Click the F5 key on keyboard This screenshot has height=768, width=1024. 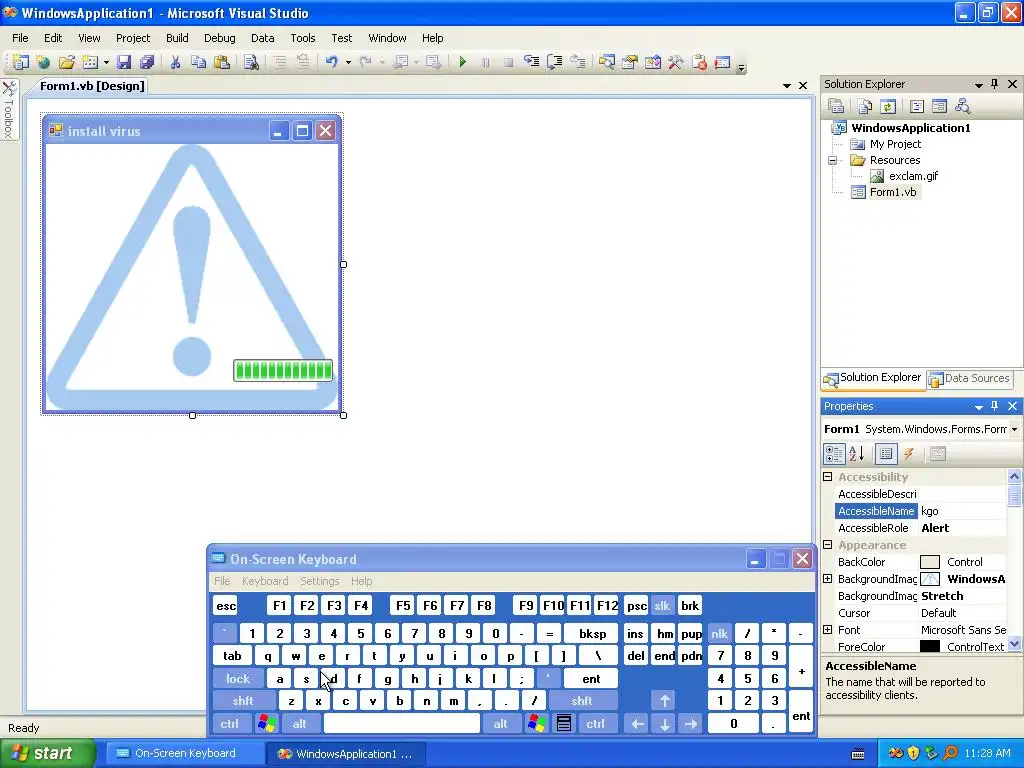[x=403, y=606]
